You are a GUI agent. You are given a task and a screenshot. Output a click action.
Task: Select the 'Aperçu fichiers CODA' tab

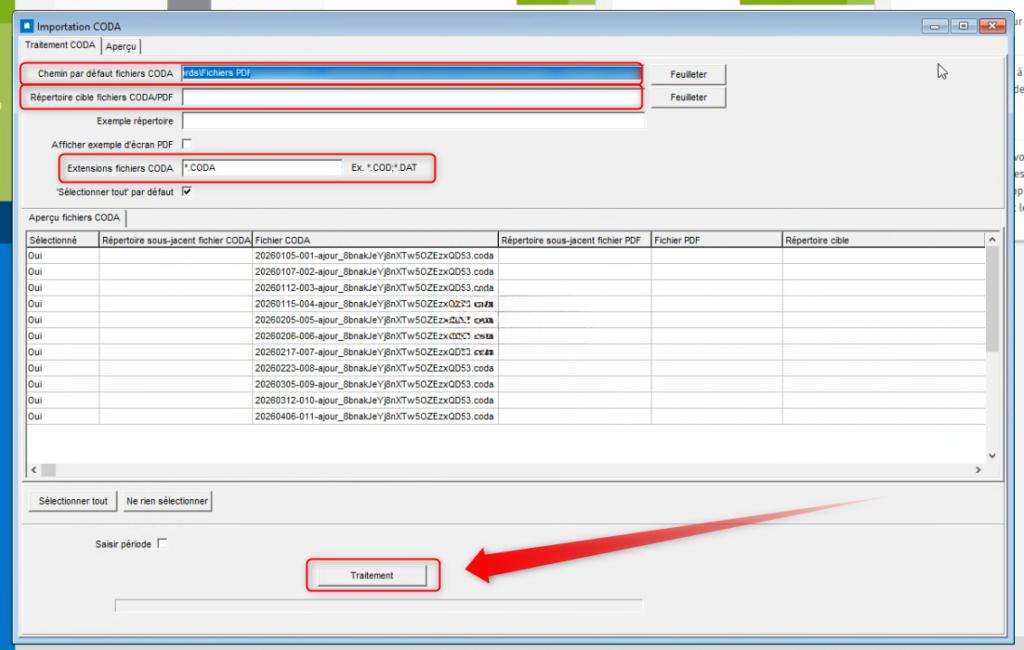(x=75, y=217)
